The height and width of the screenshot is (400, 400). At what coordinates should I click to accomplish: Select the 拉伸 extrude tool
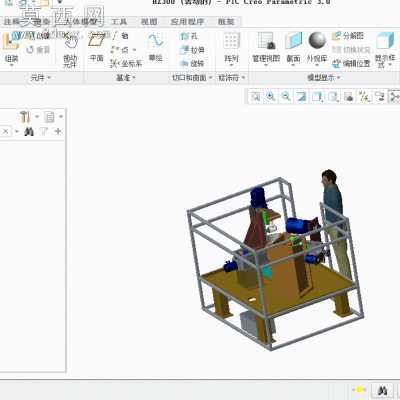[192, 50]
